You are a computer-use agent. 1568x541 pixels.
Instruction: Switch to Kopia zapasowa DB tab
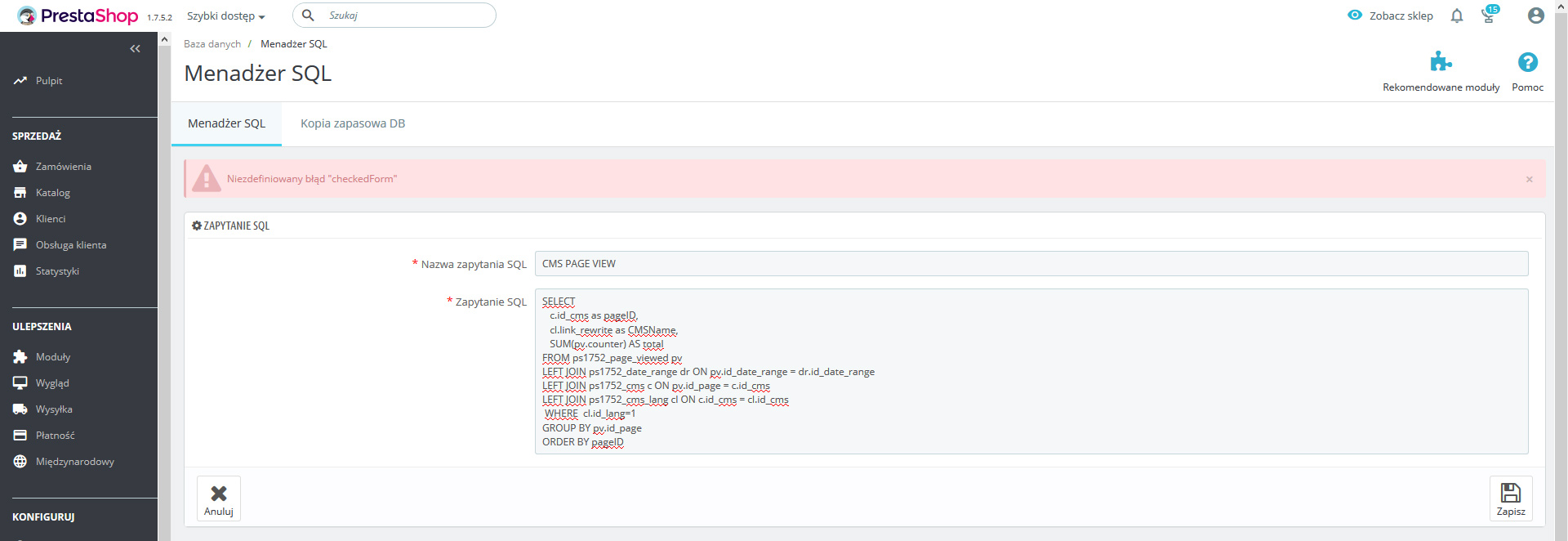(353, 124)
